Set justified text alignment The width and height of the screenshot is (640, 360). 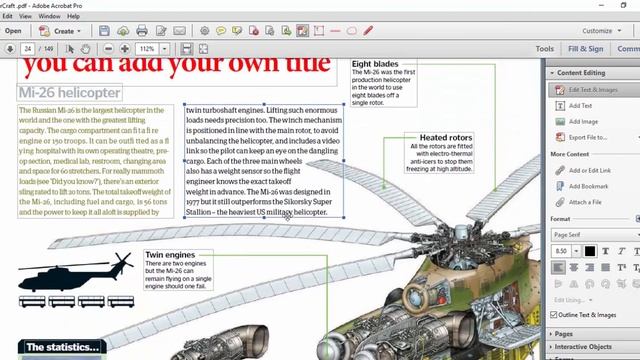click(605, 268)
